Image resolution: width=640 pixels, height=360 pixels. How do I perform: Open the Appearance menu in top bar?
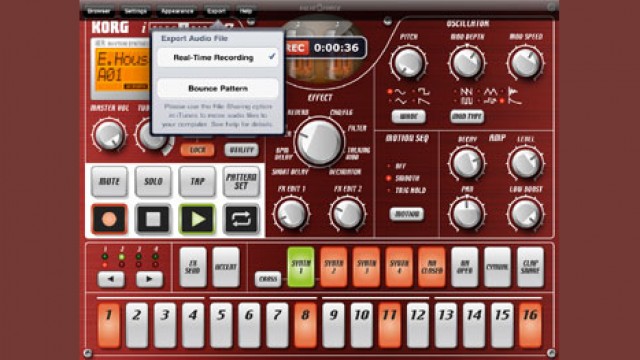[x=177, y=11]
